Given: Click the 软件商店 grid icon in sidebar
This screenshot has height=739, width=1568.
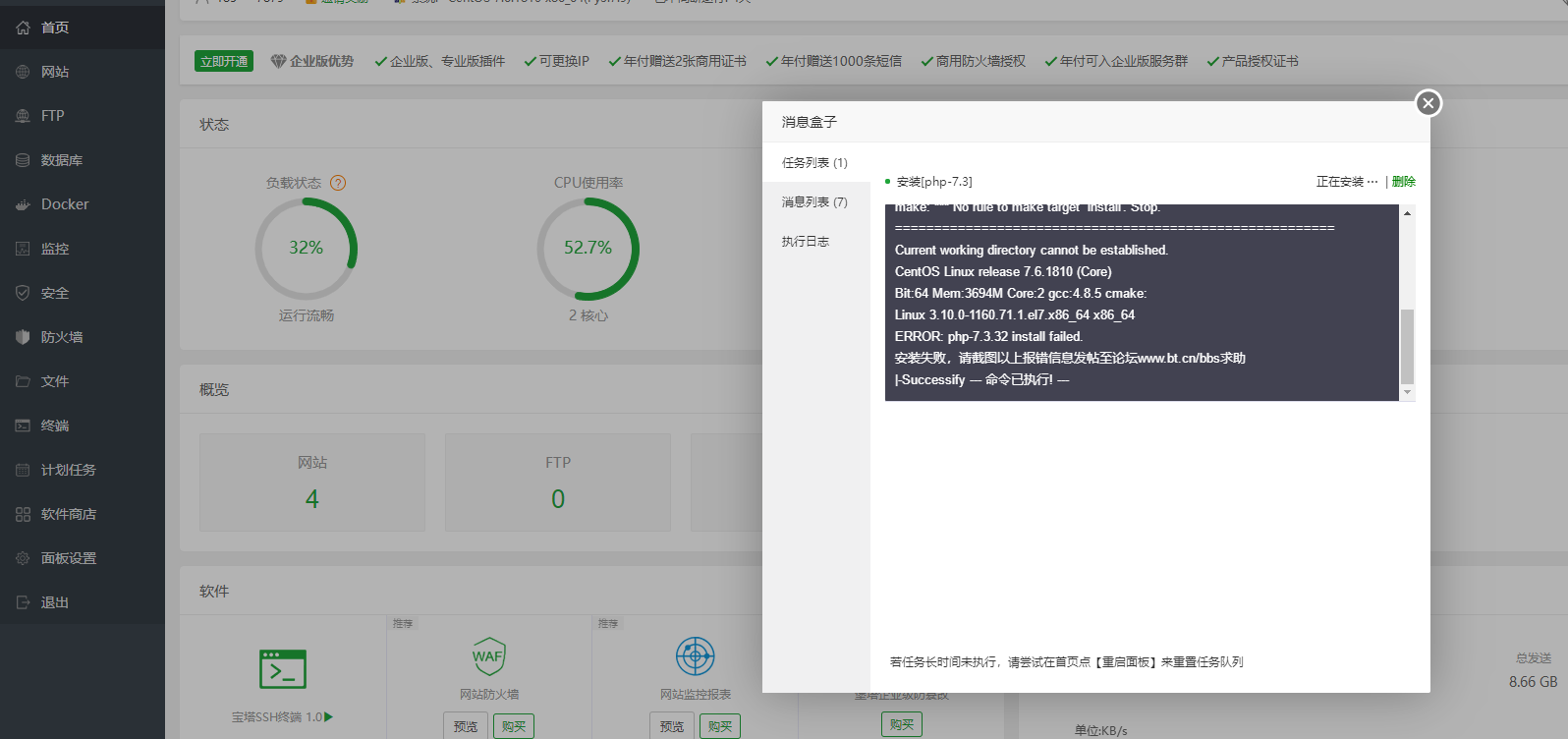Looking at the screenshot, I should 24,514.
